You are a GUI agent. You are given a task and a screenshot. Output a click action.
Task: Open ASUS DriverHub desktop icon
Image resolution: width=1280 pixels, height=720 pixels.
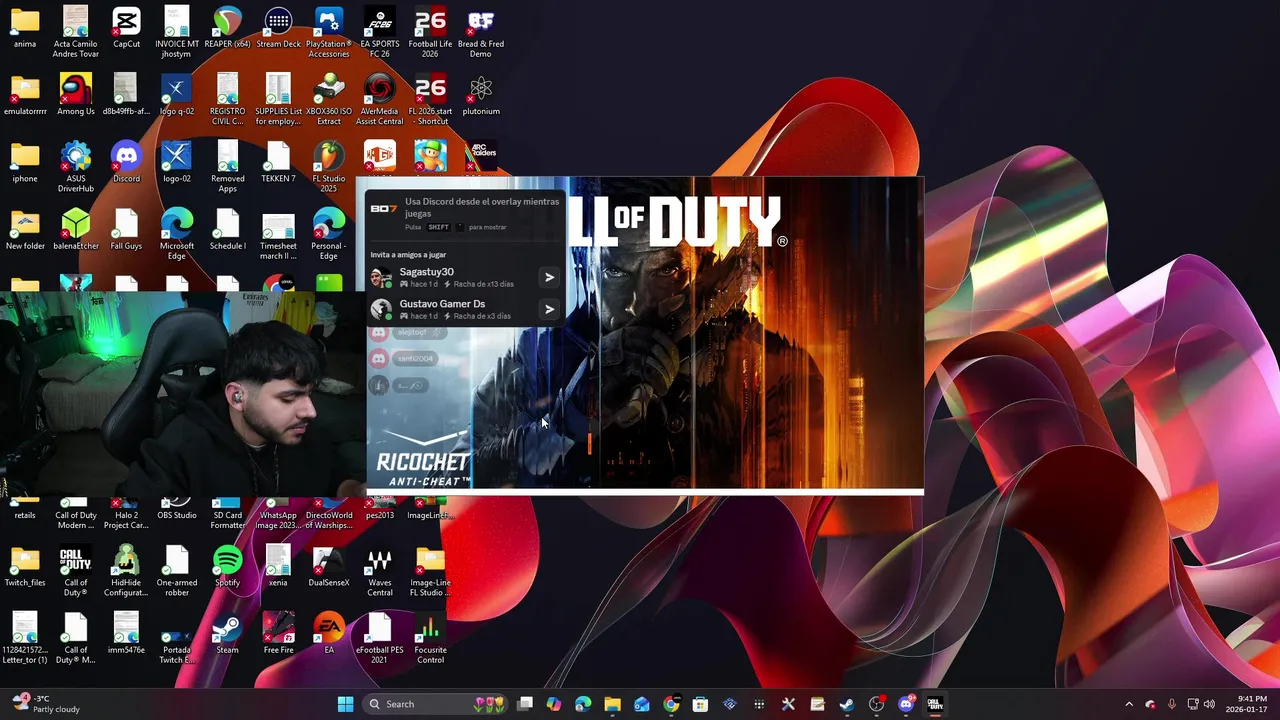coord(76,167)
